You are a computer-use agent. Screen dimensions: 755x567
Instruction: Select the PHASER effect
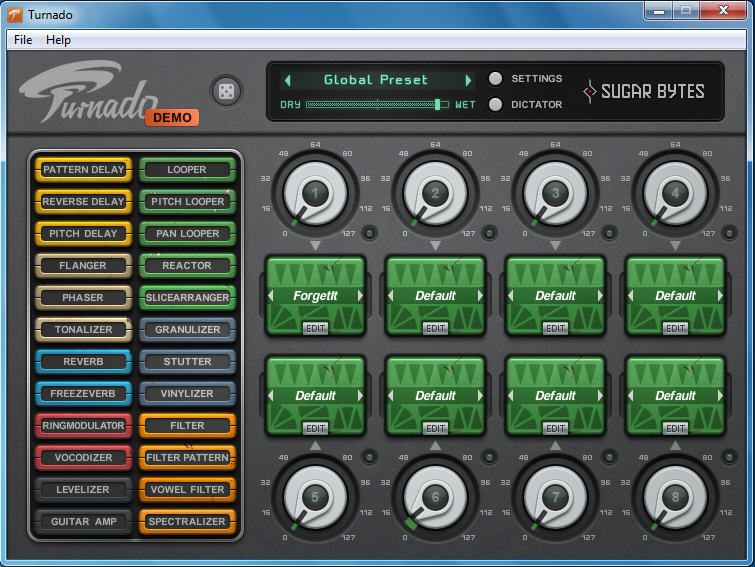click(x=83, y=297)
